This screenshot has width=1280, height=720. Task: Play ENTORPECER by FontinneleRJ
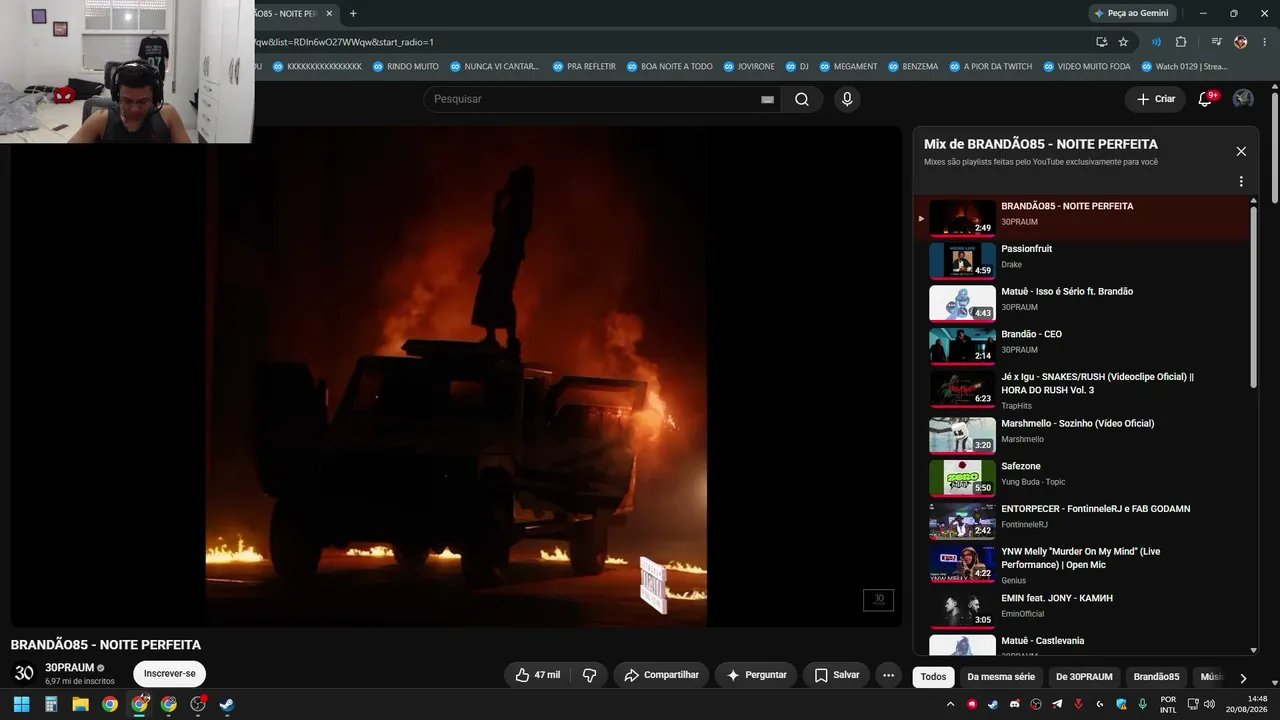click(x=1085, y=520)
